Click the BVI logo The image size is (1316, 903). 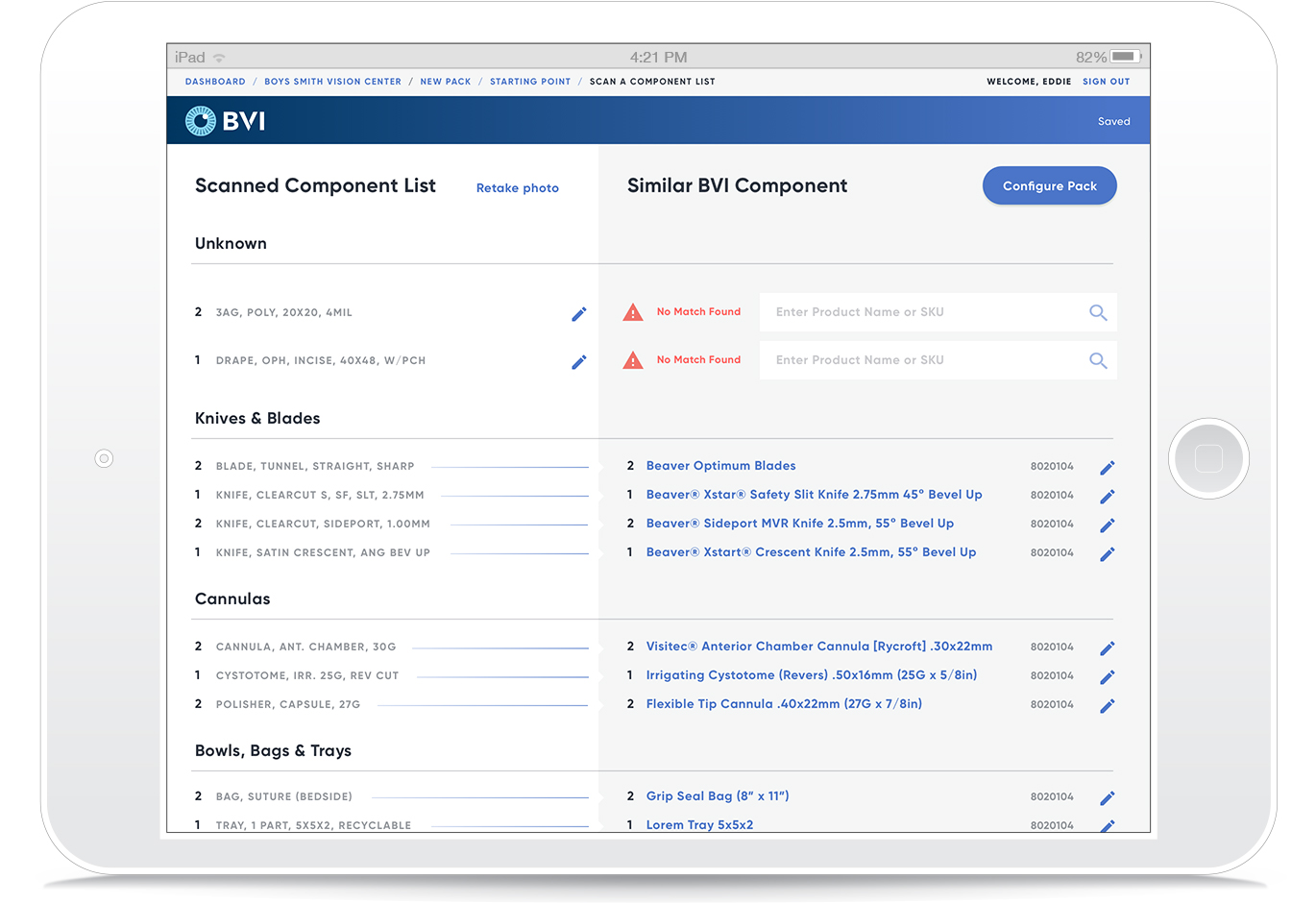click(225, 121)
